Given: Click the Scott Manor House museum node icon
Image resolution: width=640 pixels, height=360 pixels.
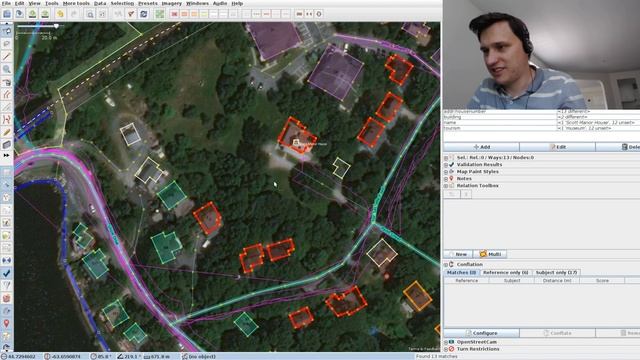Looking at the screenshot, I should pyautogui.click(x=296, y=142).
